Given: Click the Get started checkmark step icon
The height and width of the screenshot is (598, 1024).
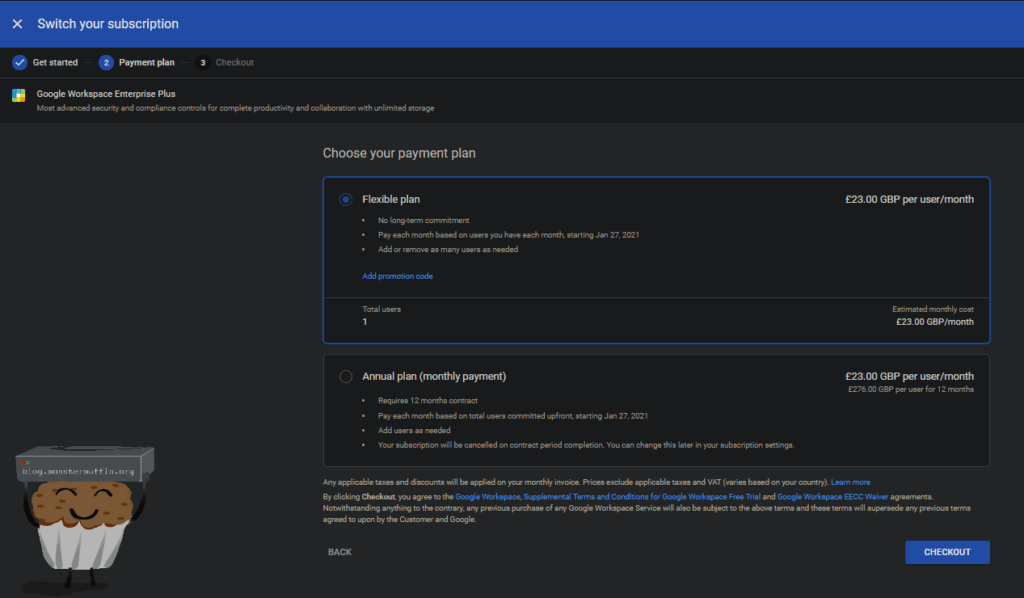Looking at the screenshot, I should [x=19, y=62].
